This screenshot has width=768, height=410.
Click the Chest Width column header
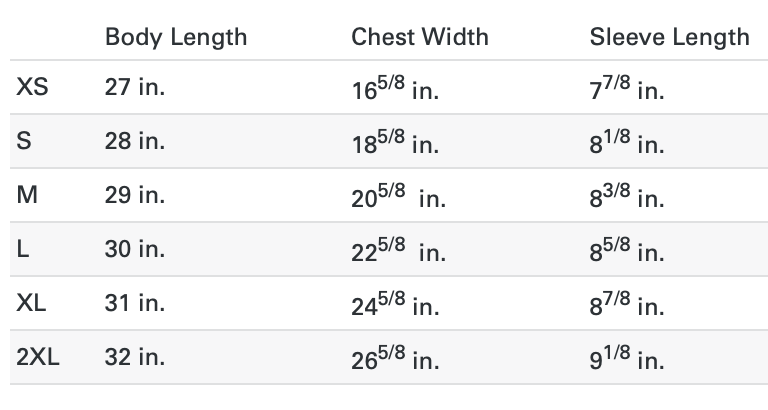point(420,37)
